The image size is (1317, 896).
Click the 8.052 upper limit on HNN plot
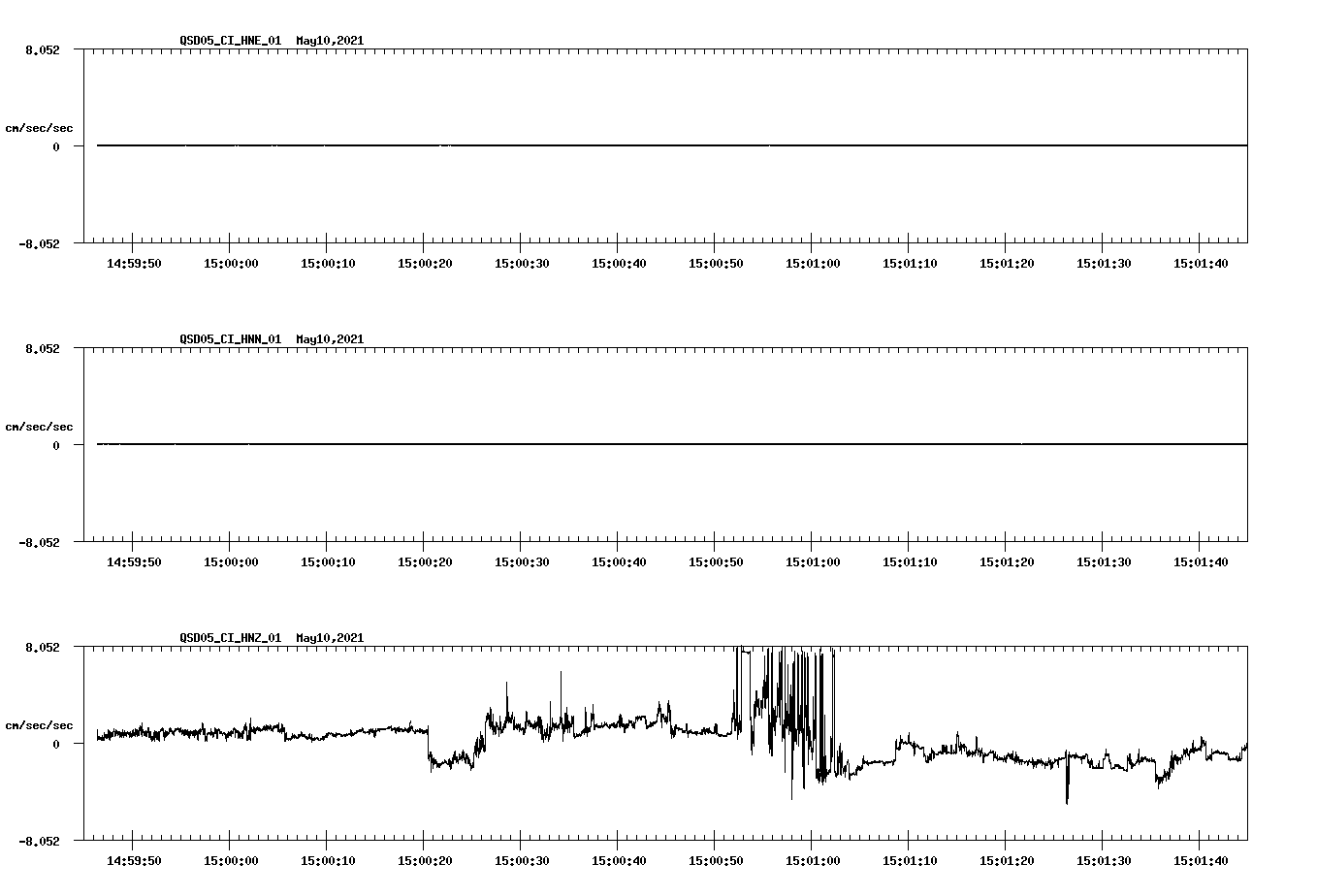(43, 348)
